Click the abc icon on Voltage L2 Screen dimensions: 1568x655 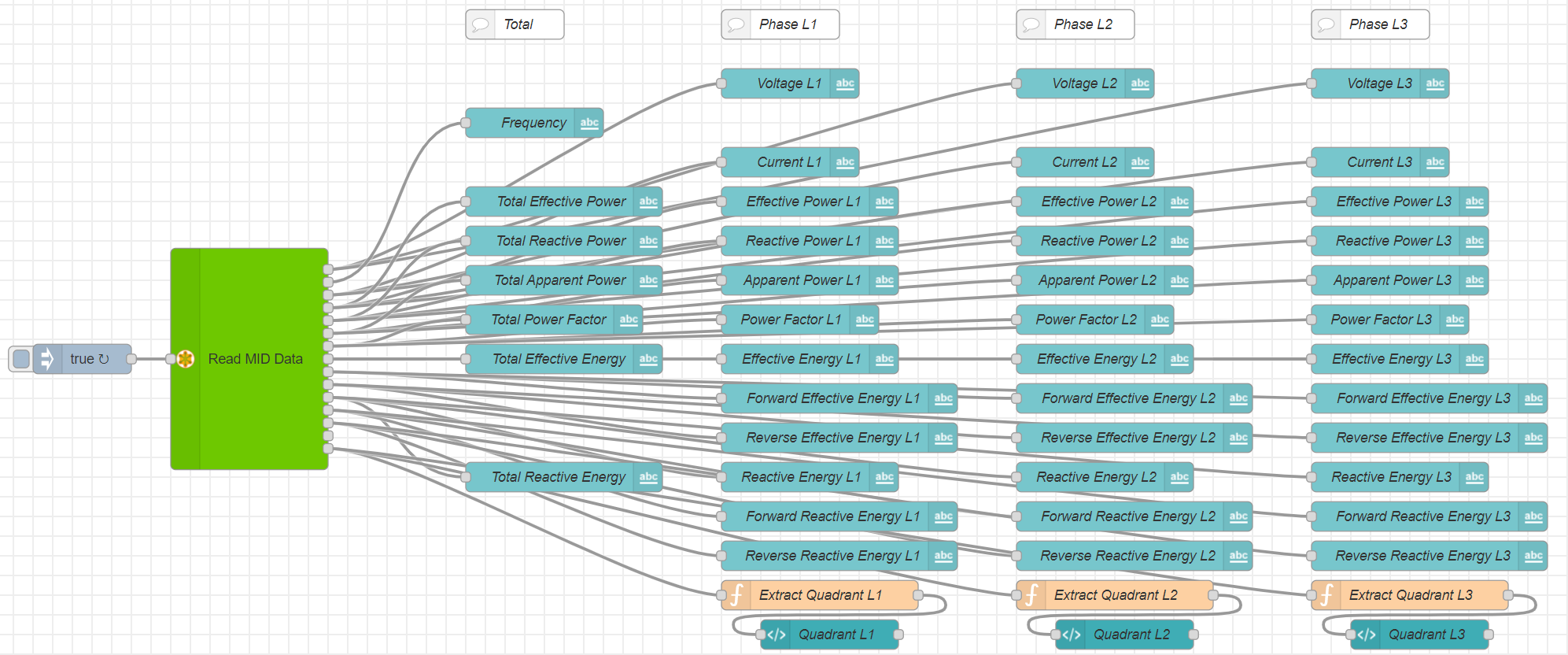pyautogui.click(x=1140, y=83)
